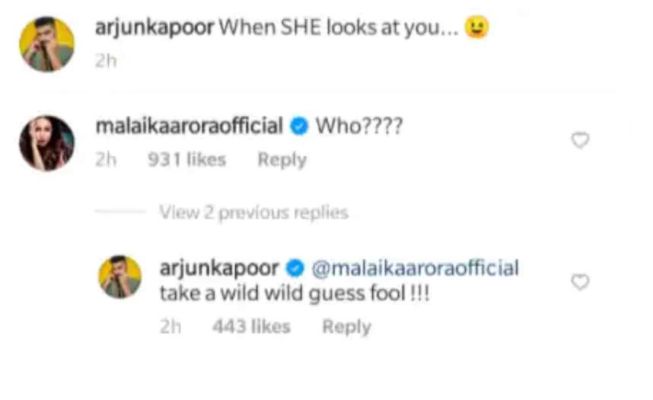Click the 2h timestamp beside 443 likes
The image size is (653, 400).
click(x=171, y=326)
